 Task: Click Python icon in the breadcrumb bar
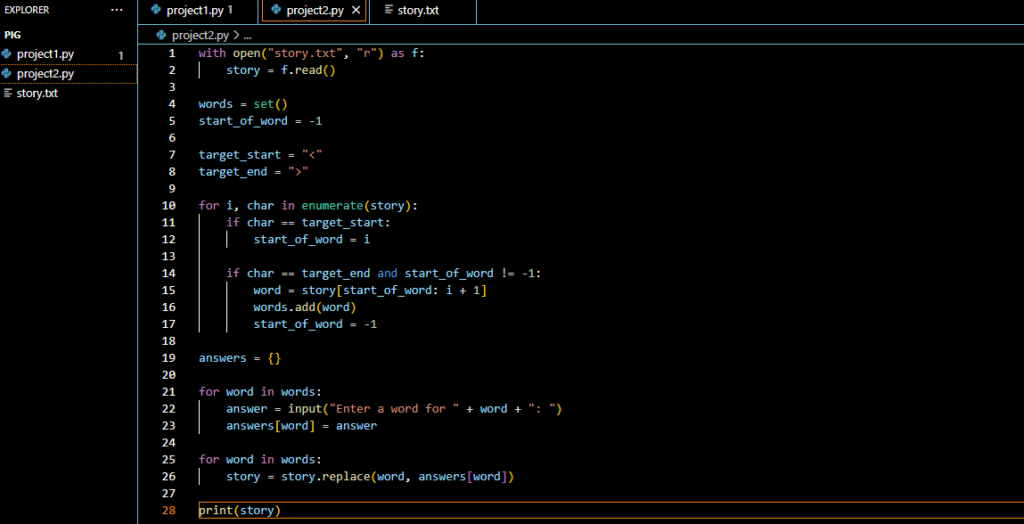pyautogui.click(x=161, y=35)
